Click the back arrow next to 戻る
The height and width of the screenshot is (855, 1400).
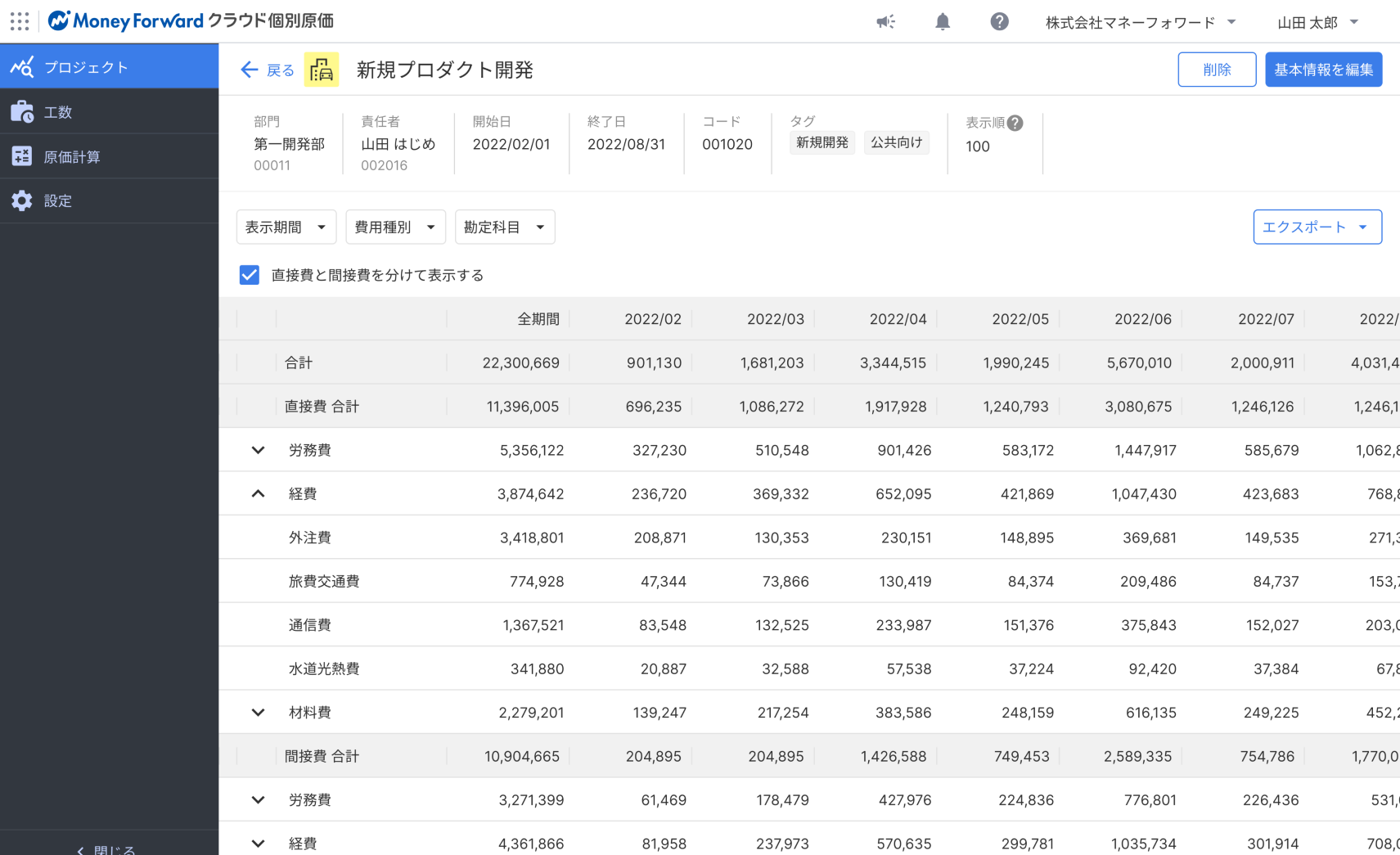tap(250, 70)
